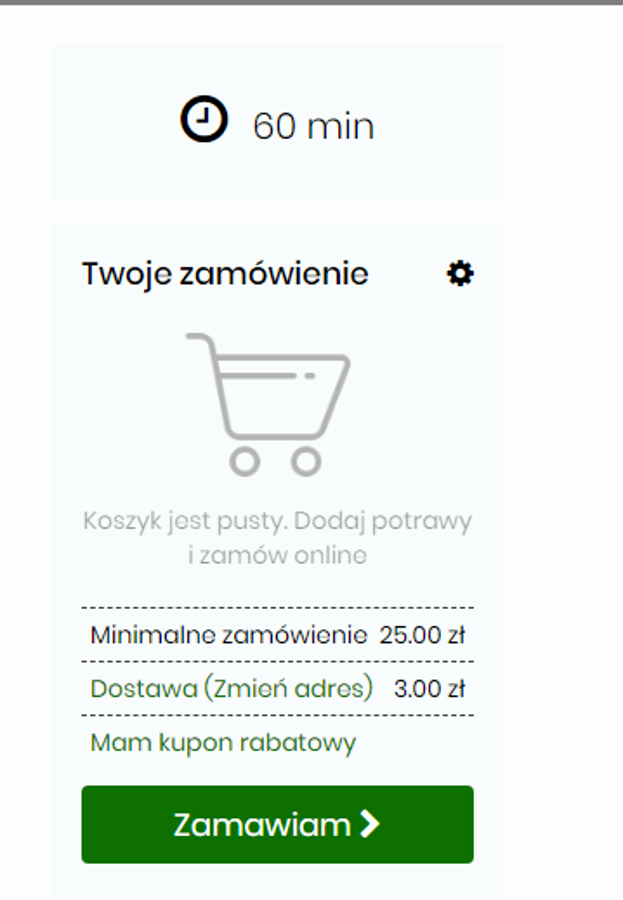Click the right wheel of the cart icon
The image size is (623, 900).
(x=306, y=461)
